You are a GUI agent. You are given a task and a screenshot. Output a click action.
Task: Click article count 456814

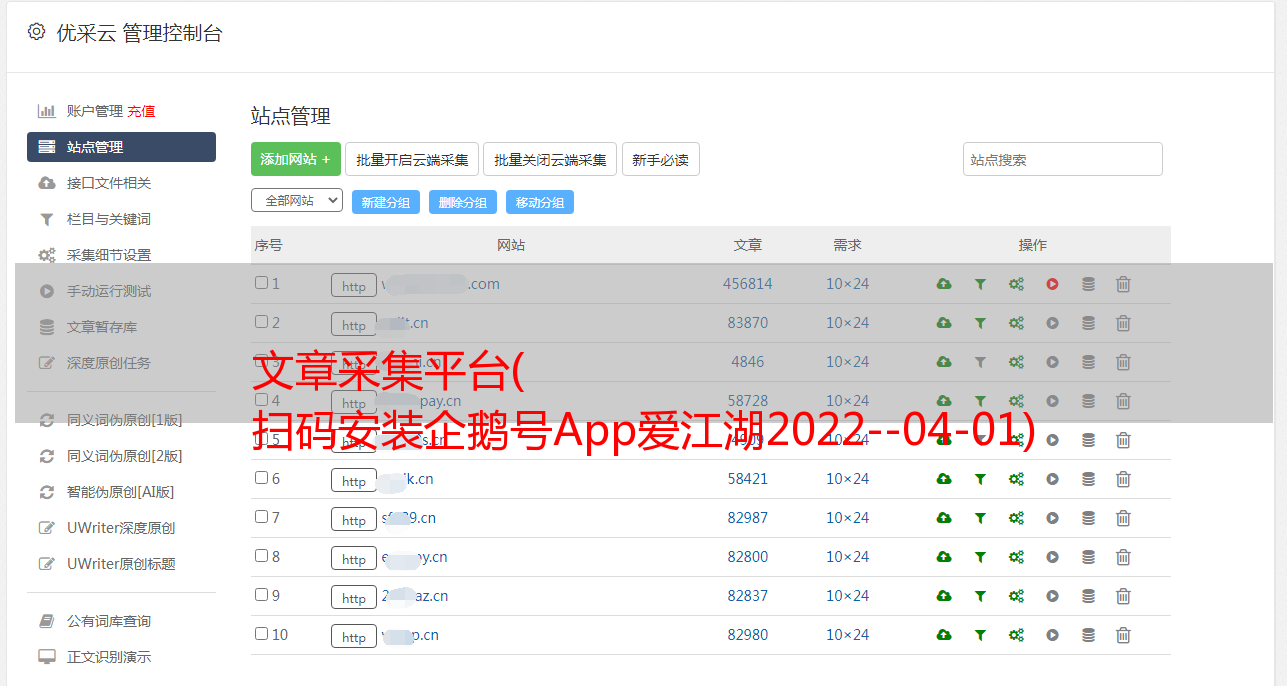(748, 284)
